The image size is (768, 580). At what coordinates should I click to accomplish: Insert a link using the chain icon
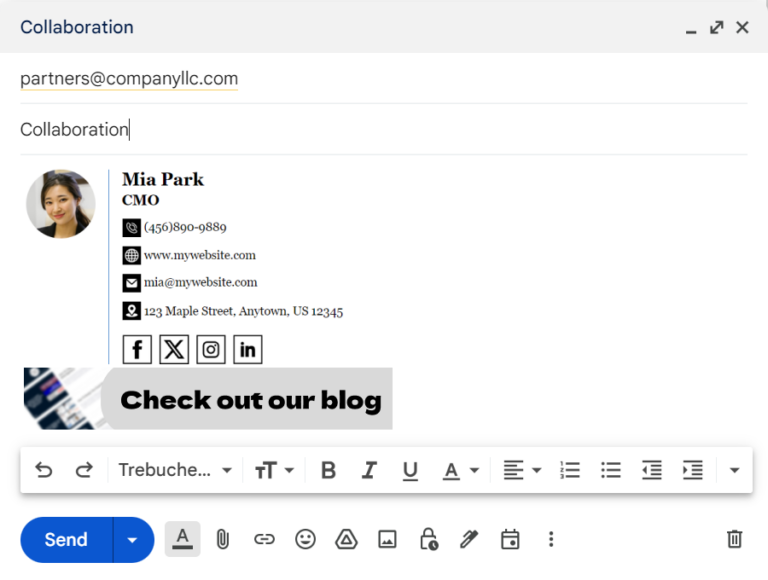(x=264, y=540)
